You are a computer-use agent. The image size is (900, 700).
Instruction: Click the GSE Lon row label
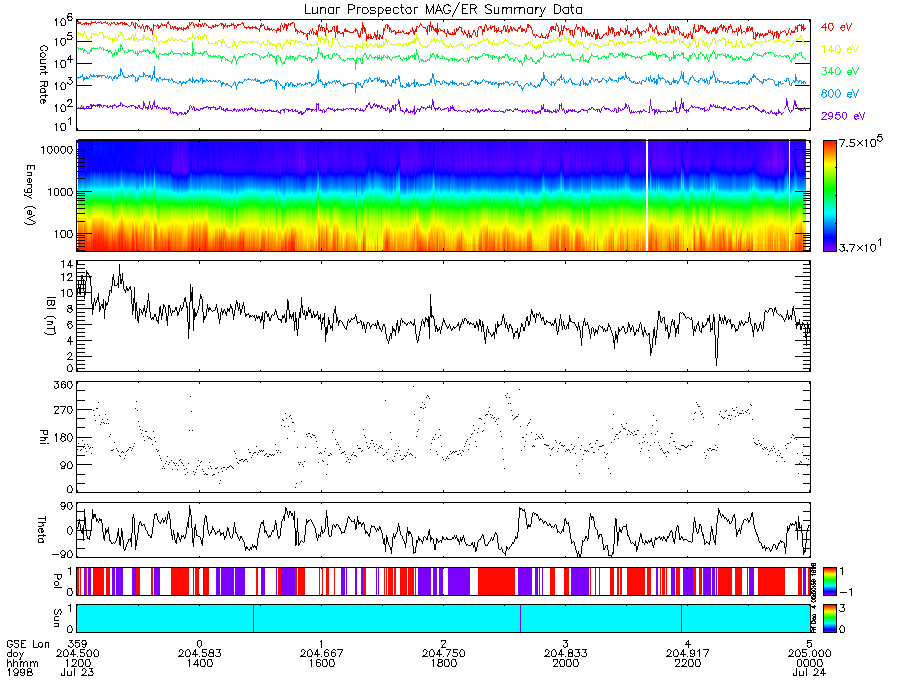[28, 644]
